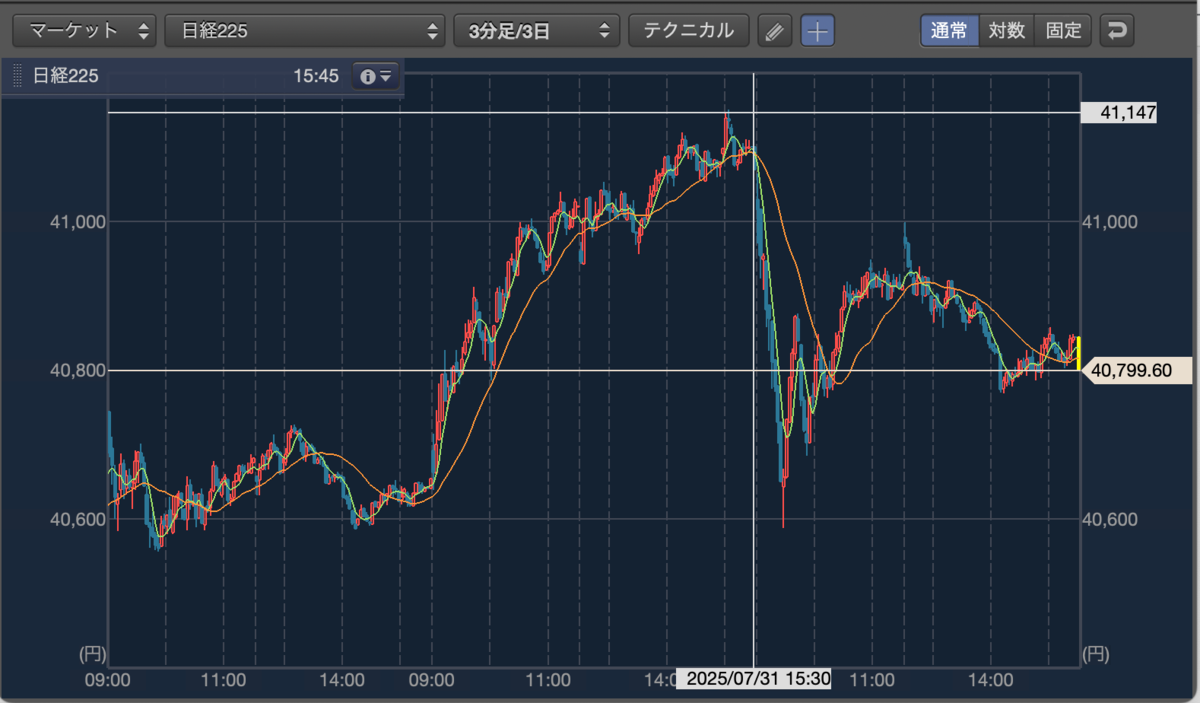Click the 40,600 label on right axis

1110,519
